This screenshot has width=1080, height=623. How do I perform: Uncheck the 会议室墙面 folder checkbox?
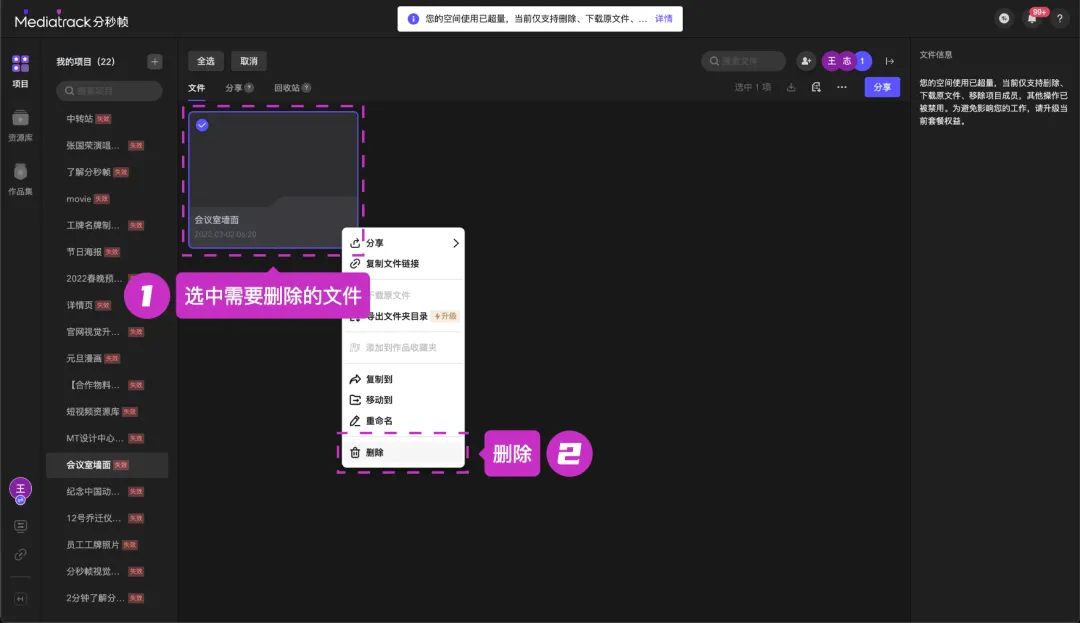202,125
